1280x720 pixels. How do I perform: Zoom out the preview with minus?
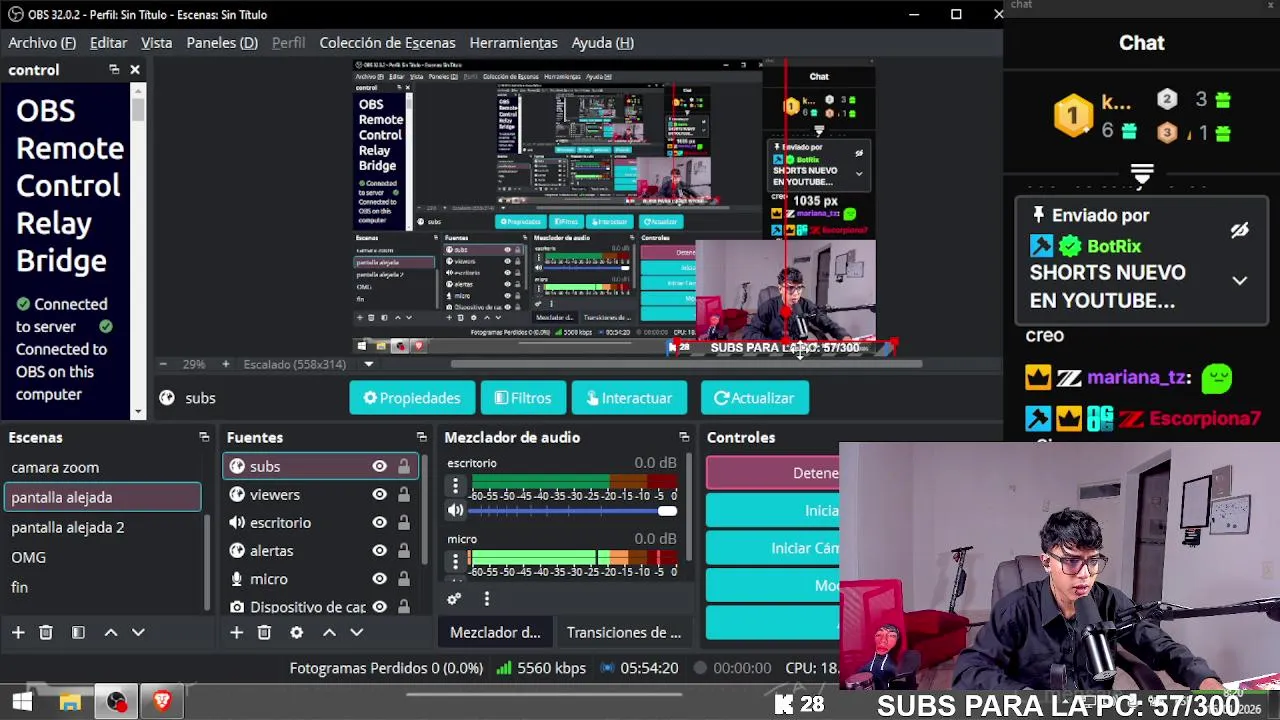[163, 364]
